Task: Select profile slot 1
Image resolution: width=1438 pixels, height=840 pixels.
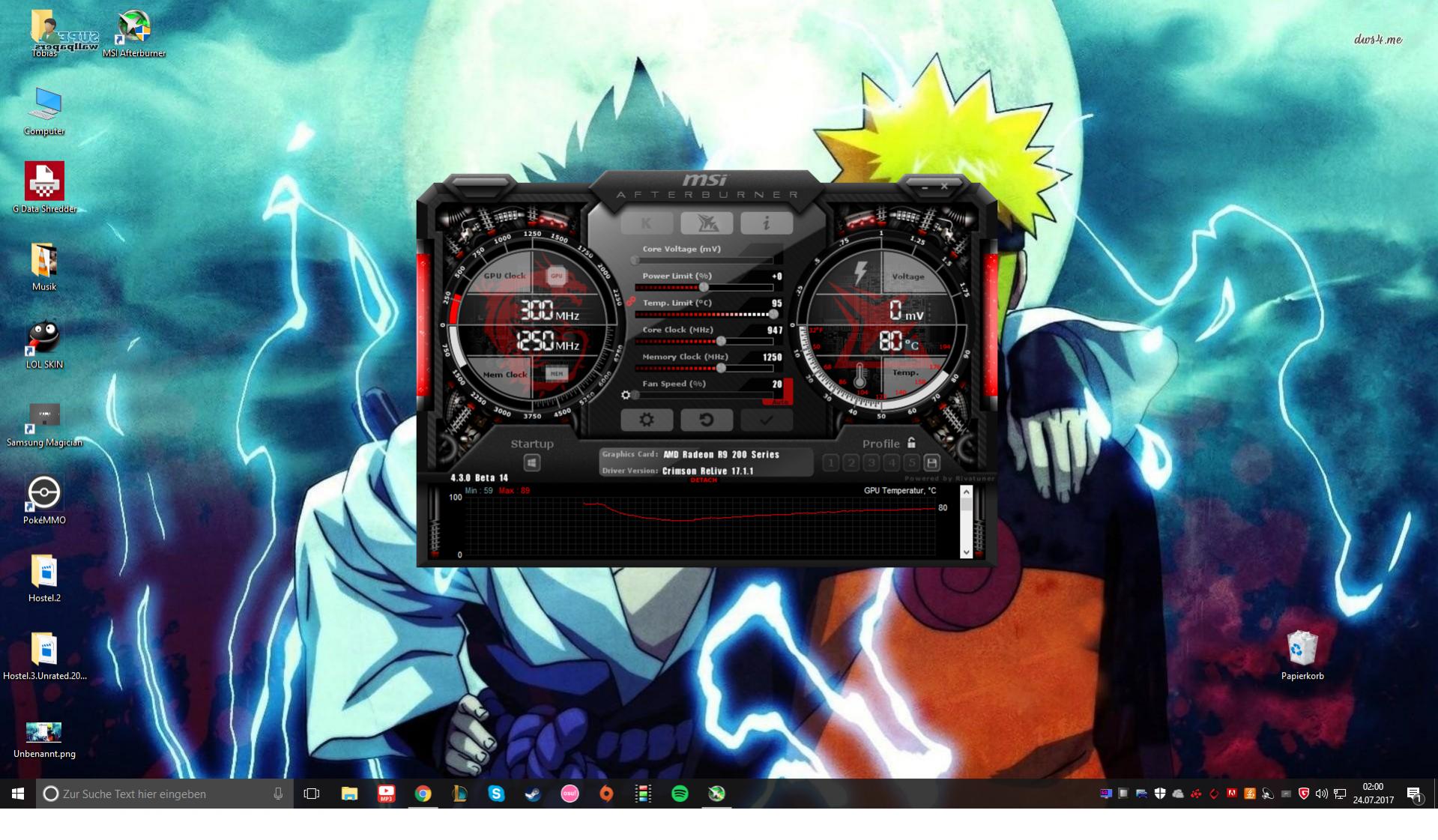Action: click(x=830, y=462)
